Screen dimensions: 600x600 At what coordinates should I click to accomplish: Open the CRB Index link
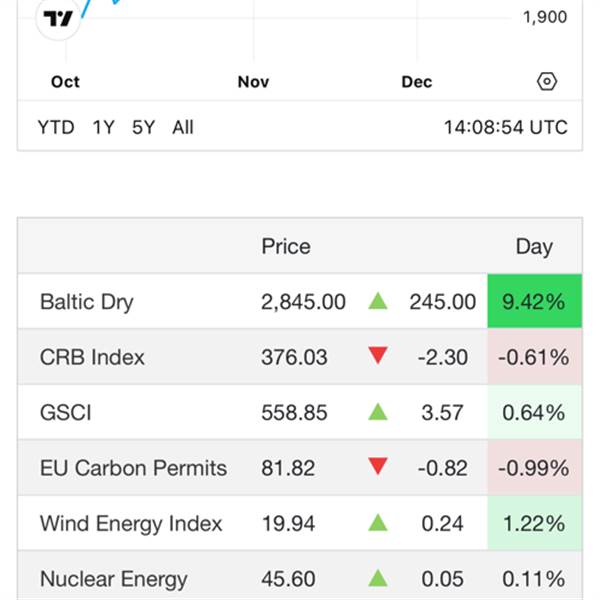[x=92, y=357]
